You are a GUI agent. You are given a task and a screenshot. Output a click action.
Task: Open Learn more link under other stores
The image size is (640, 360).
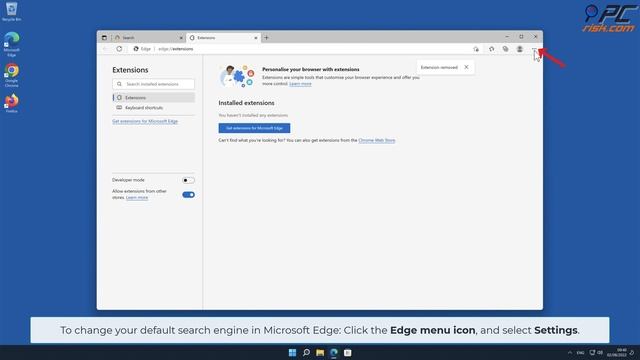pyautogui.click(x=137, y=198)
